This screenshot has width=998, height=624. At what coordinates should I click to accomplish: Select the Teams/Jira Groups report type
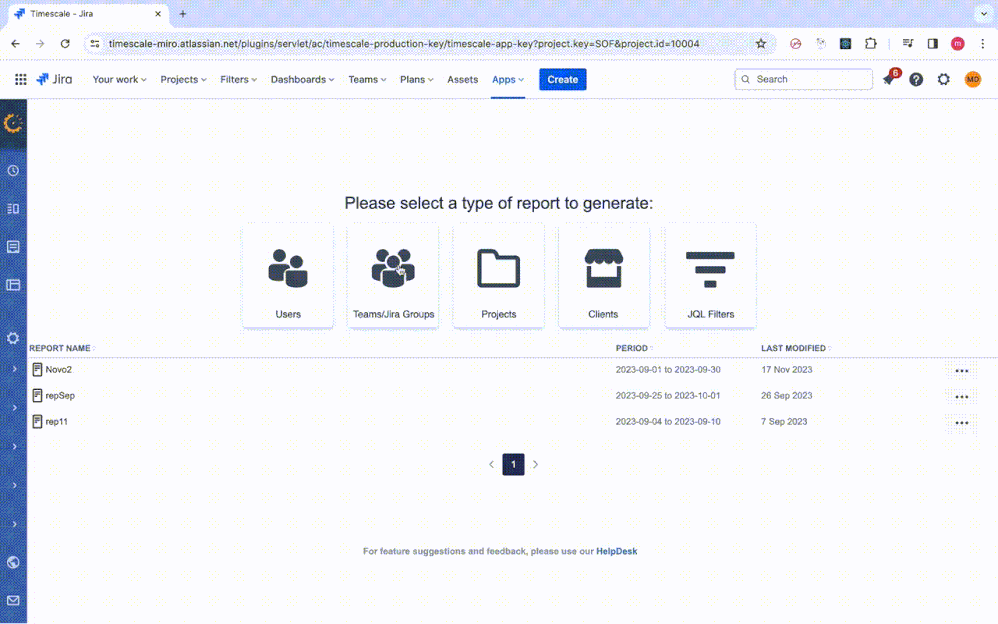point(392,275)
